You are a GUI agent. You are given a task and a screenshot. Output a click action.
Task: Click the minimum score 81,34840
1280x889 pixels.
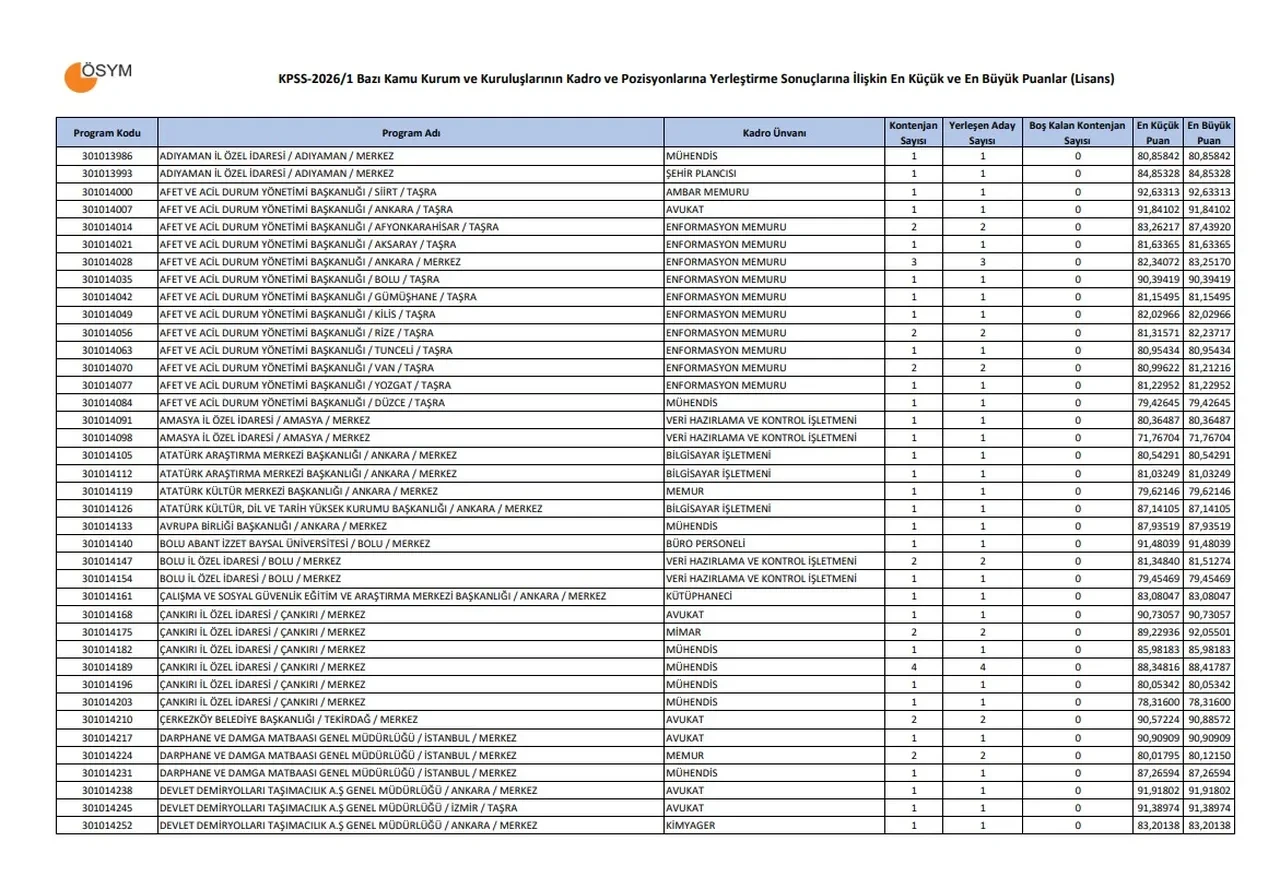point(1158,562)
